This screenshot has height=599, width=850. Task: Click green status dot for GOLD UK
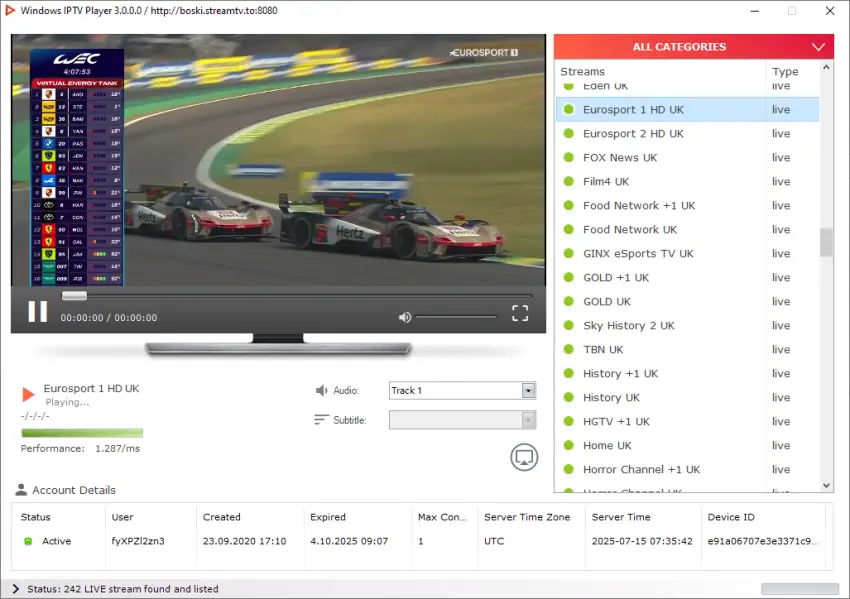point(569,301)
